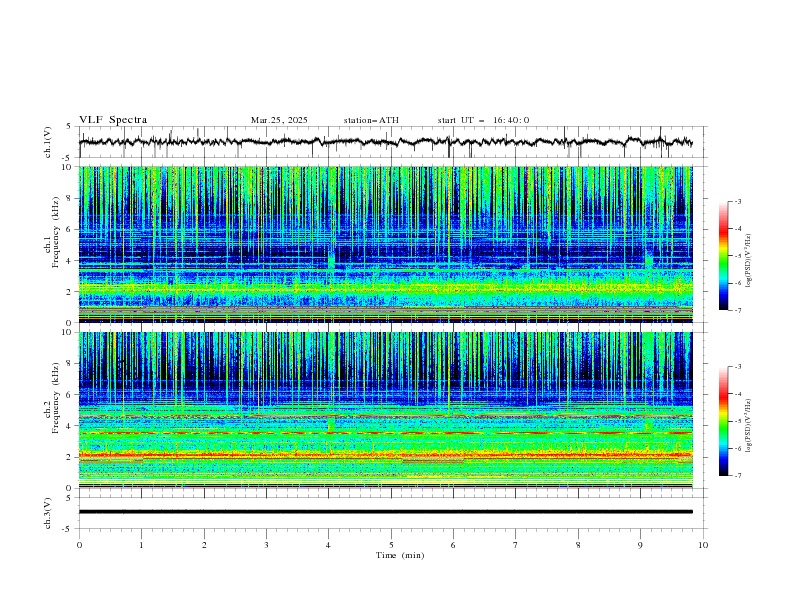
Task: Click time axis tick label "3"
Action: pyautogui.click(x=266, y=545)
